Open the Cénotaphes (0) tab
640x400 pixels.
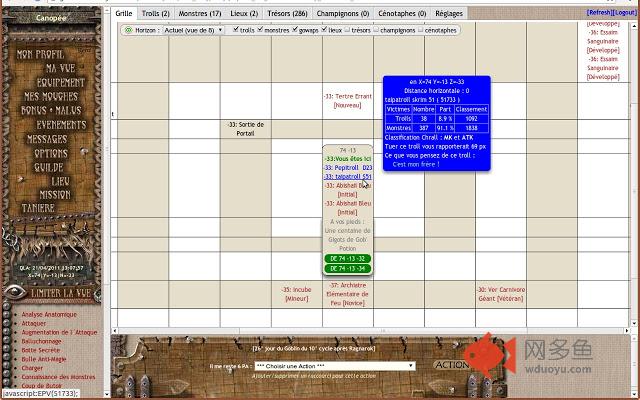pyautogui.click(x=402, y=13)
